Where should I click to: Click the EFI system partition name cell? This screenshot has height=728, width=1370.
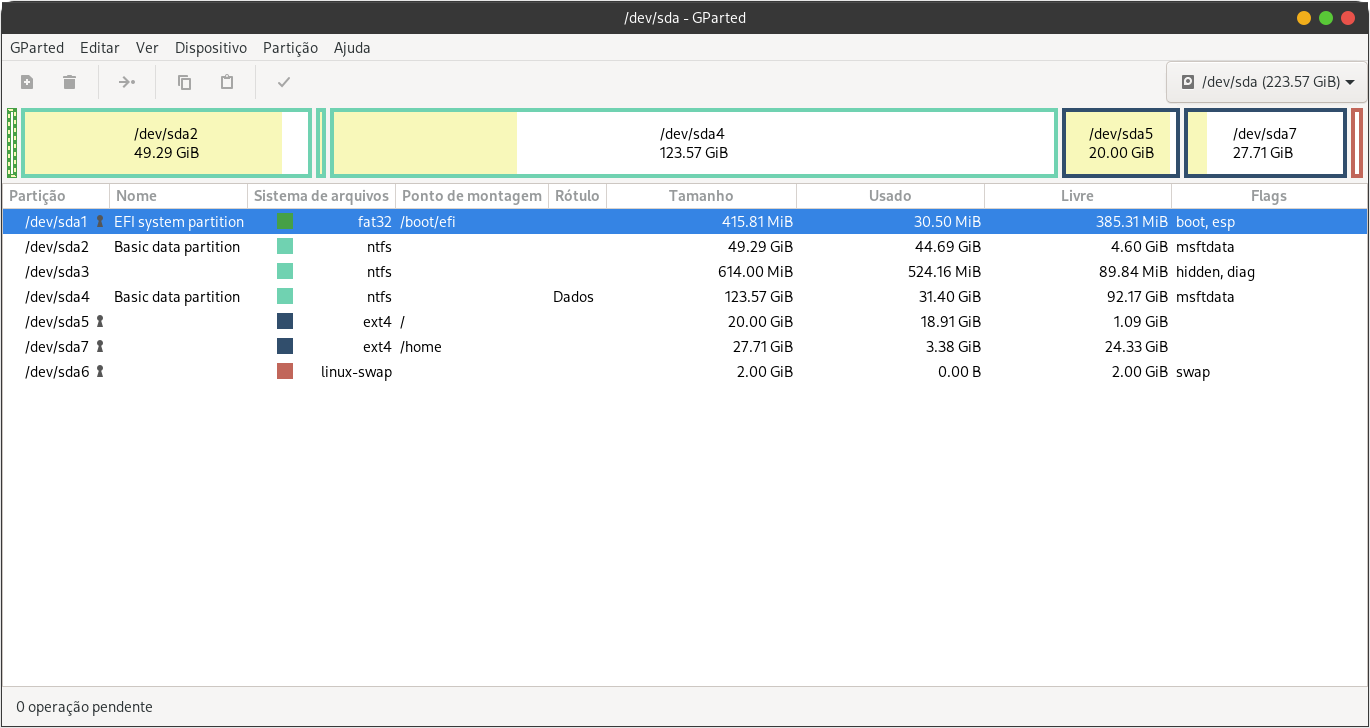coord(179,222)
